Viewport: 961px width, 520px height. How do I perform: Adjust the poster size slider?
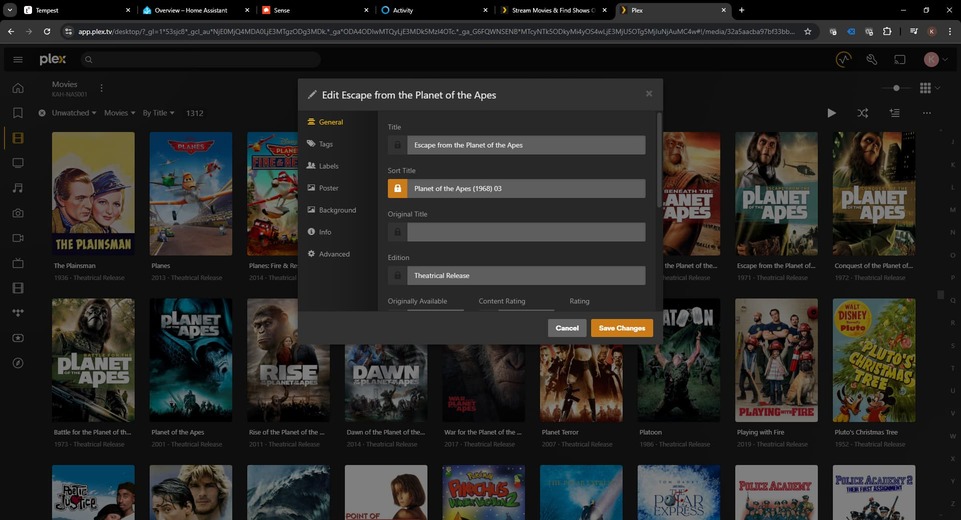pos(896,88)
